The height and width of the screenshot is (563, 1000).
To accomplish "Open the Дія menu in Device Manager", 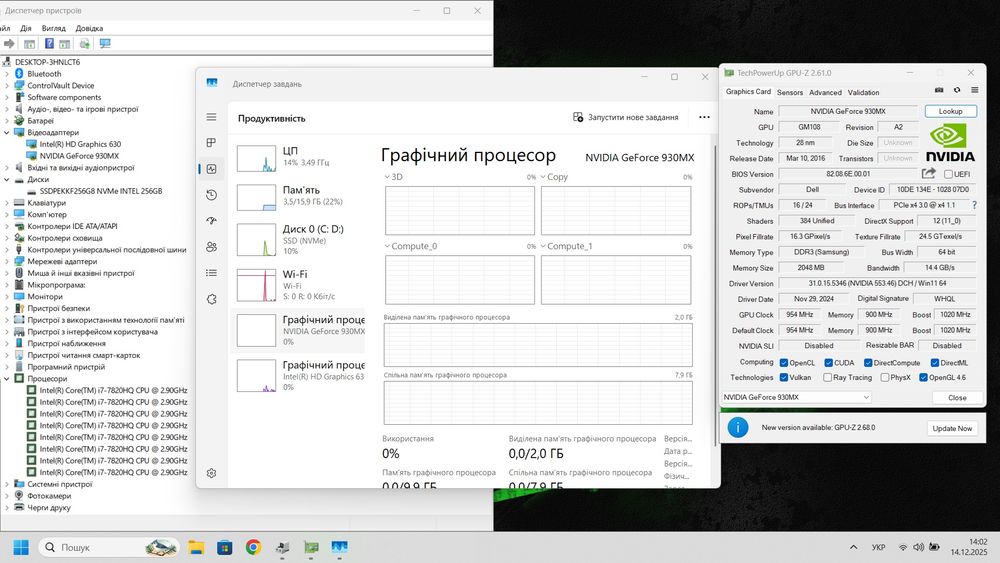I will click(x=26, y=28).
